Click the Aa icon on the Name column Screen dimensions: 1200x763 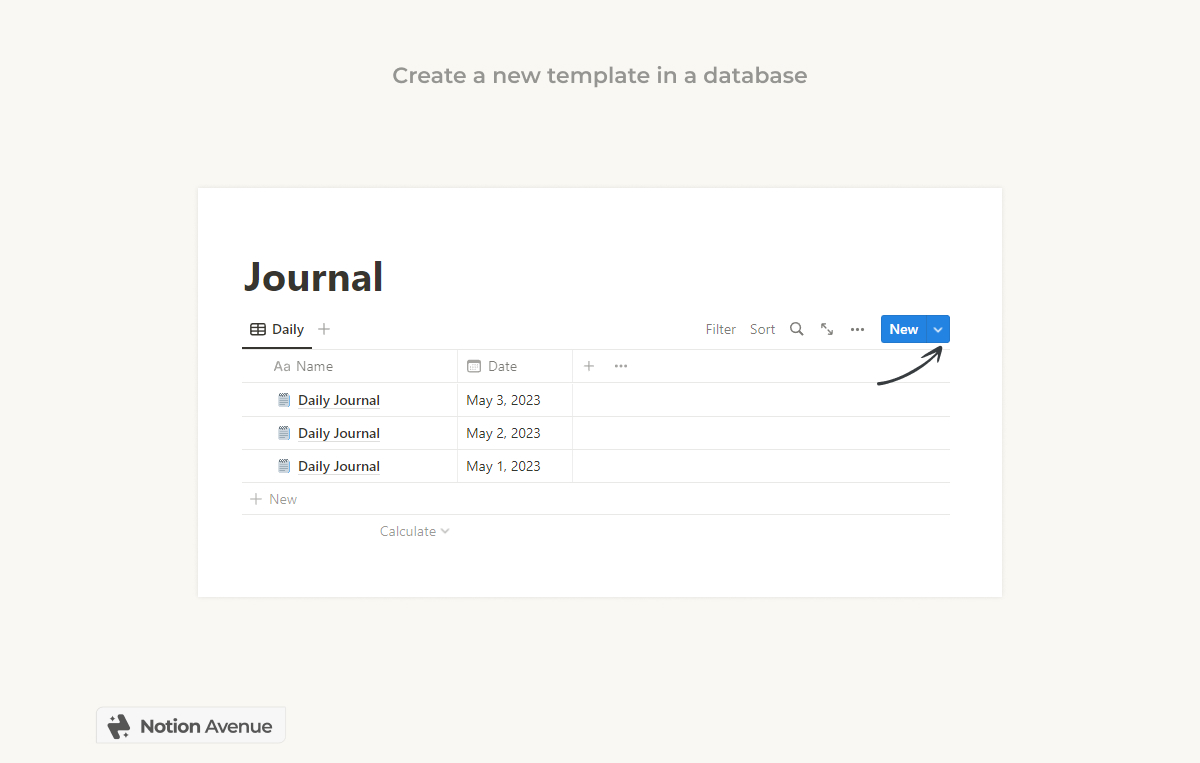click(x=280, y=366)
